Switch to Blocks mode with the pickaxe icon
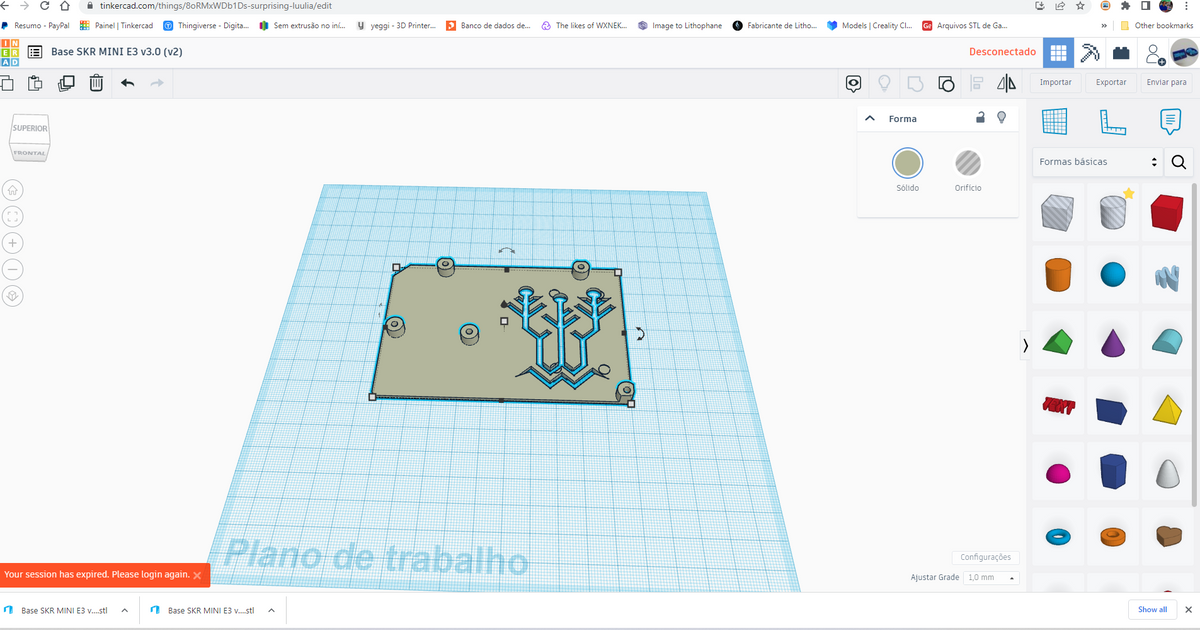Viewport: 1200px width, 630px height. [x=1089, y=52]
